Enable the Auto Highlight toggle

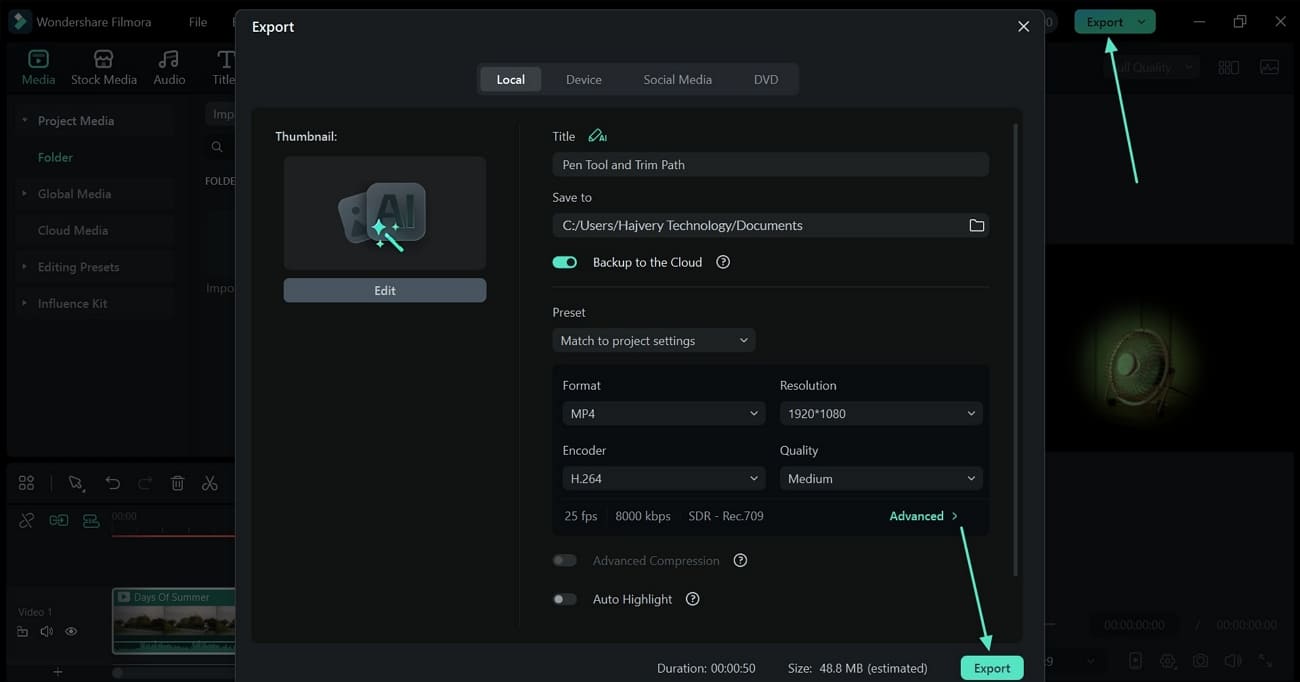565,599
